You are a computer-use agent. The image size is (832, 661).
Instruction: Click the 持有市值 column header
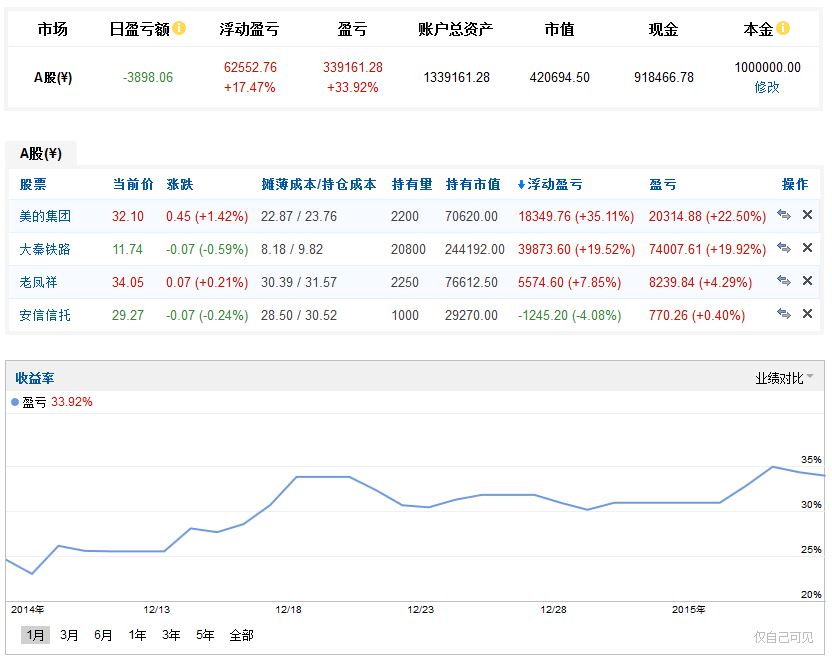point(473,184)
